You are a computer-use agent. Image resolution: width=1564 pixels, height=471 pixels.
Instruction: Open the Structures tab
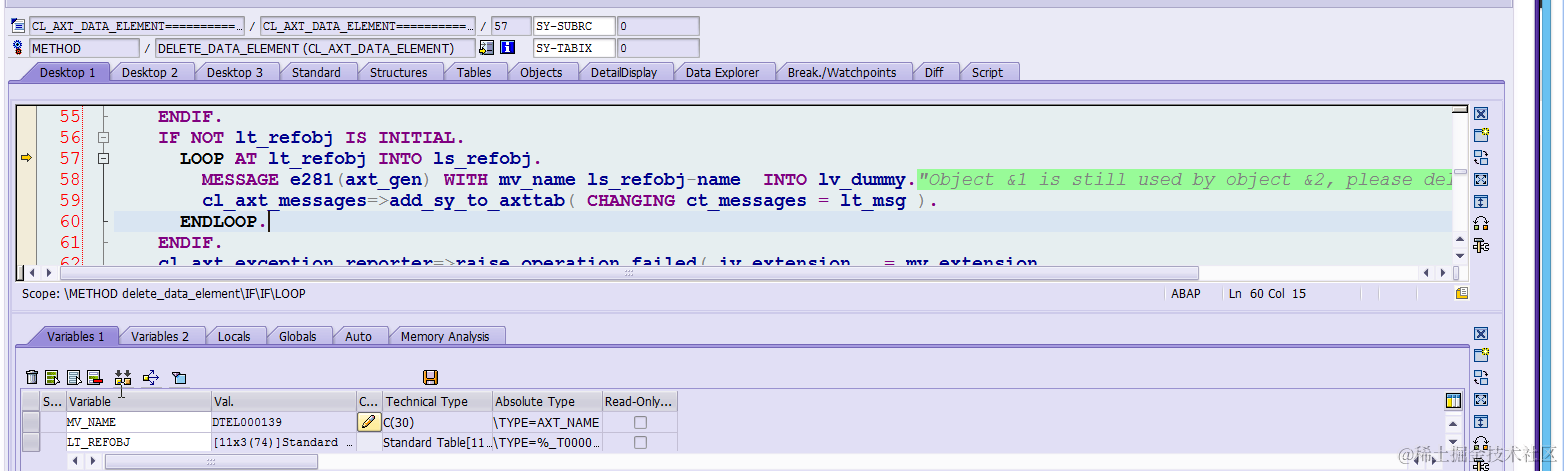tap(398, 72)
